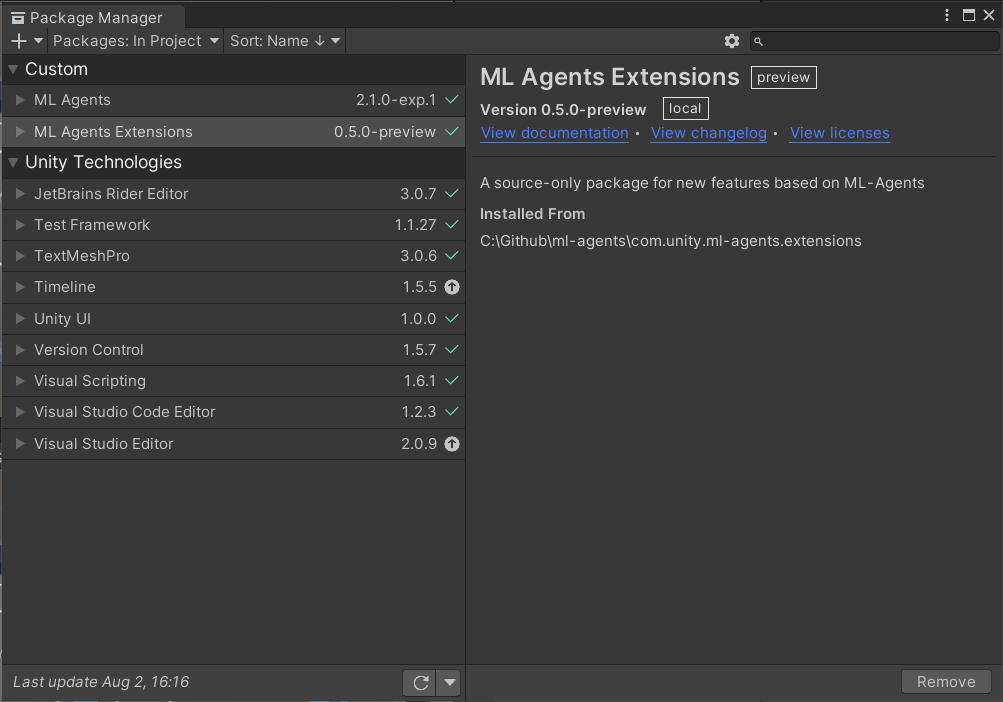The image size is (1003, 702).
Task: Expand the Visual Studio Code Editor arrow
Action: [20, 412]
